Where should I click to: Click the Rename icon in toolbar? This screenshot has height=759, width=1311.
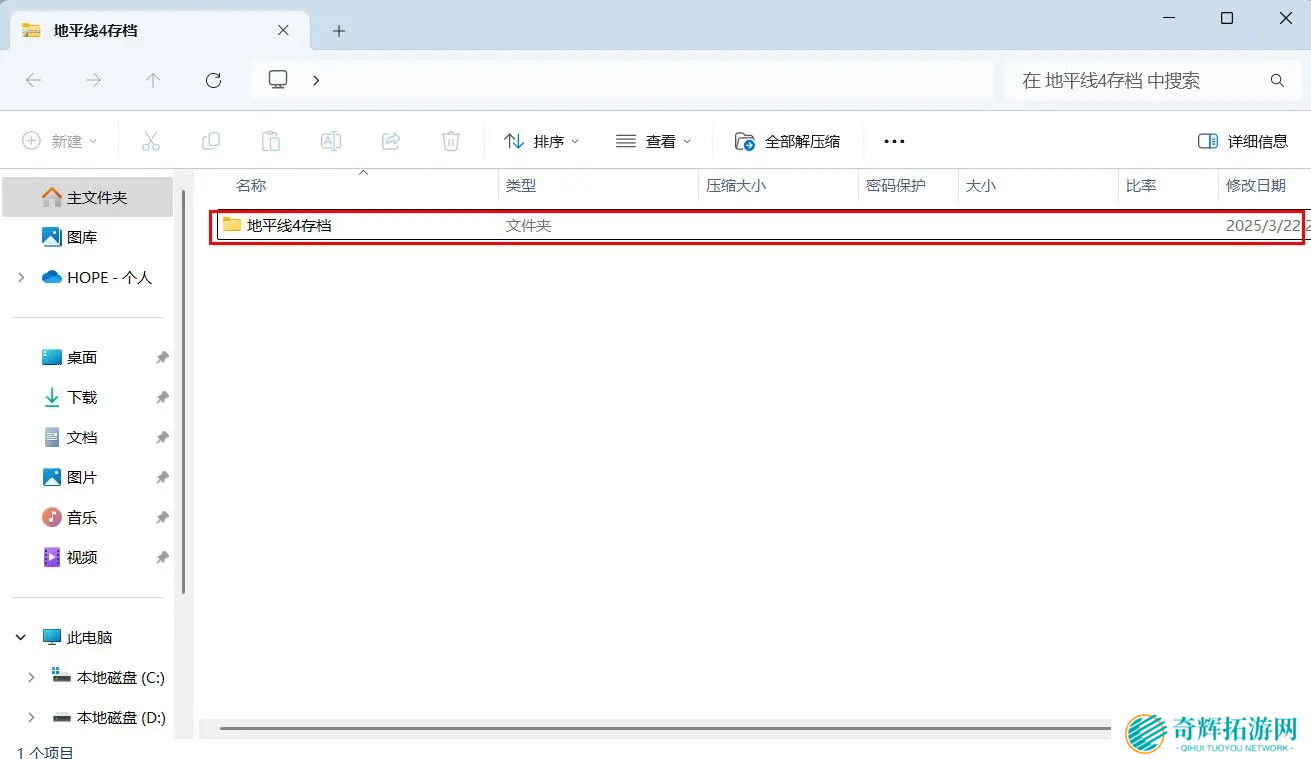[331, 141]
